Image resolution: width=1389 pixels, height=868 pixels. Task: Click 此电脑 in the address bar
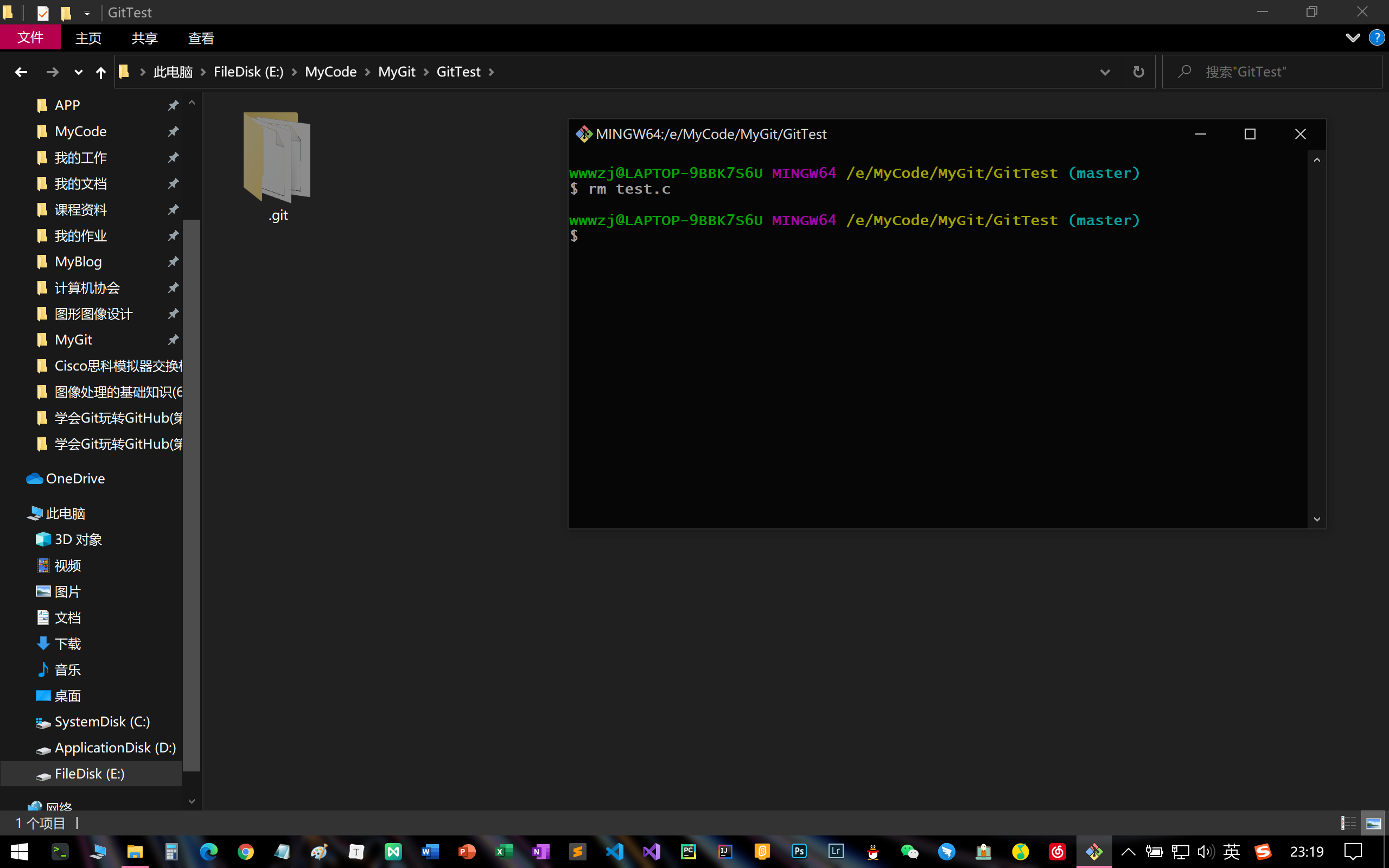173,72
